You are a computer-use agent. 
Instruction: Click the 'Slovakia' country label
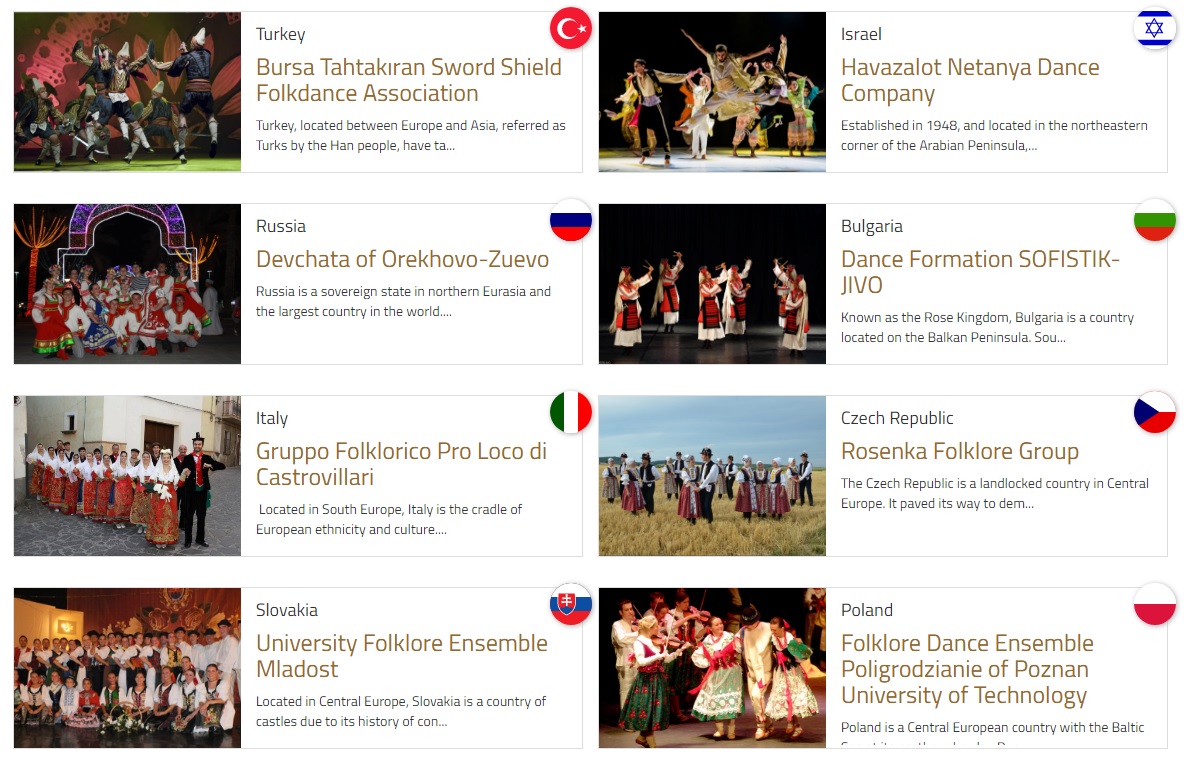pyautogui.click(x=287, y=610)
